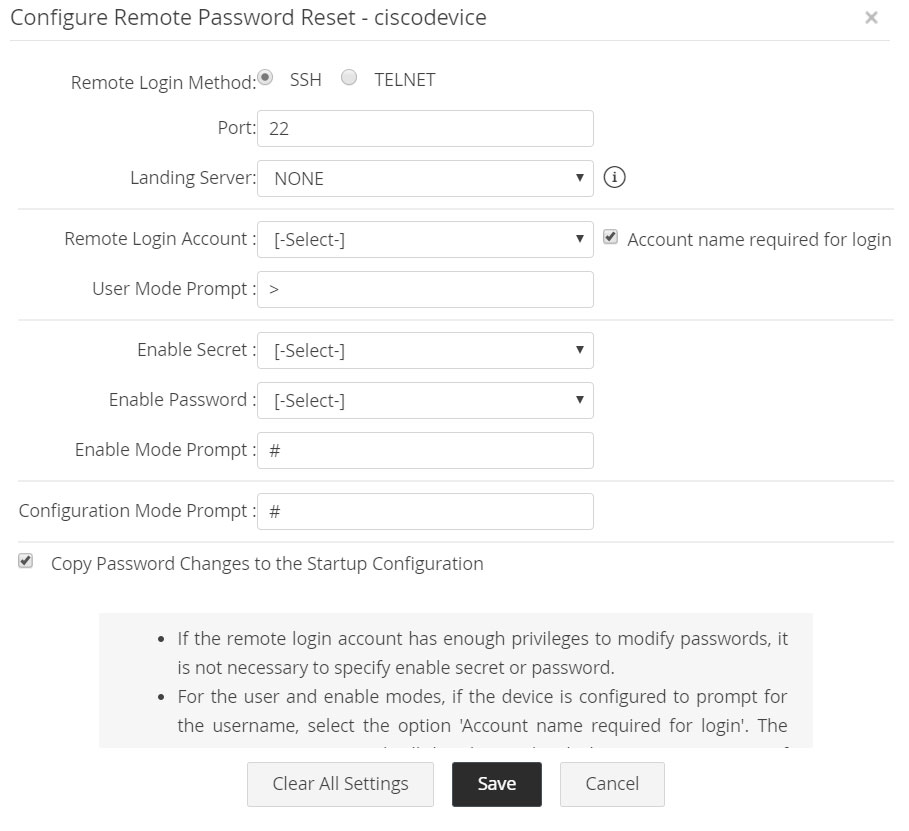Open the Landing Server dropdown
The width and height of the screenshot is (909, 831).
point(425,177)
